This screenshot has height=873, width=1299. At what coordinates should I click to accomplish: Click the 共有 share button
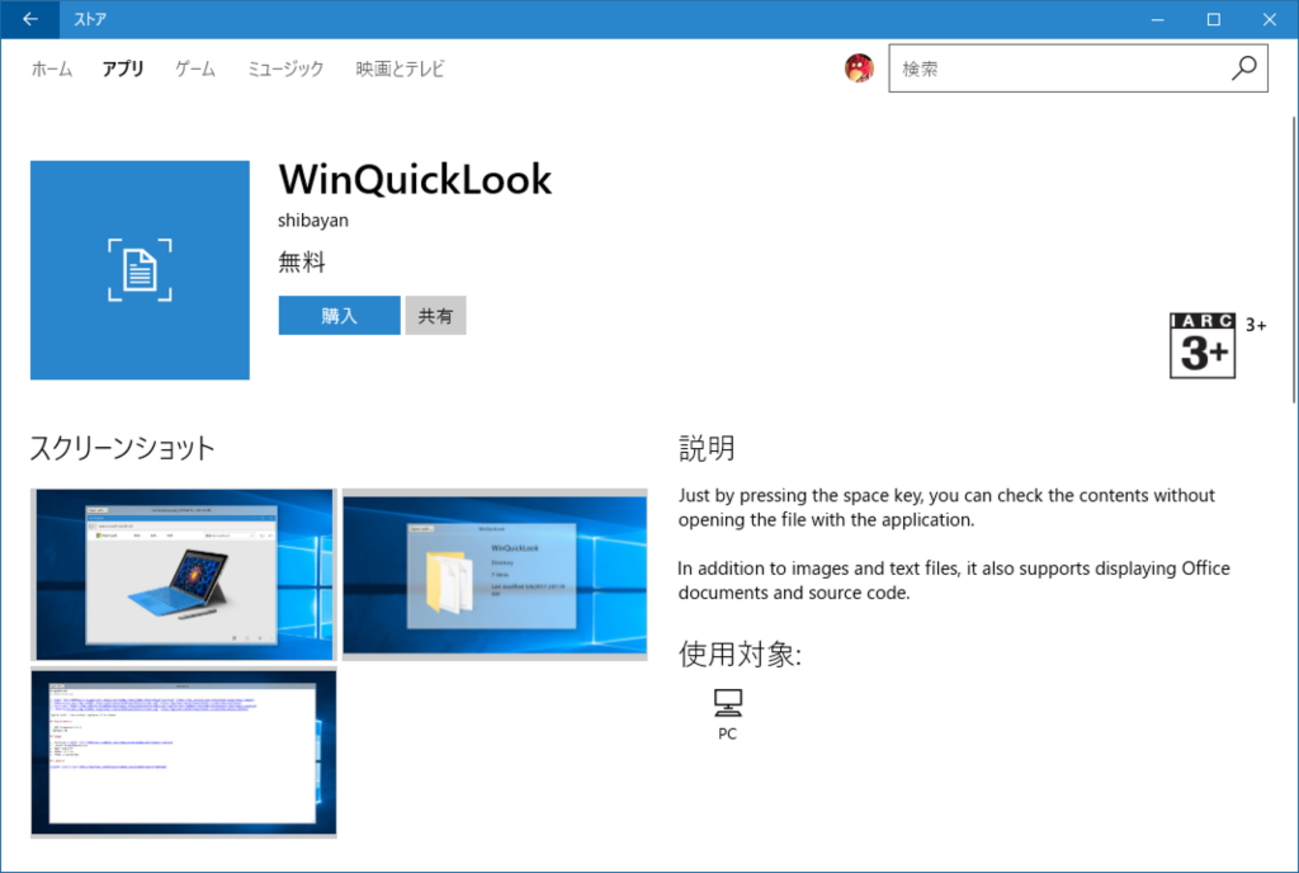436,316
